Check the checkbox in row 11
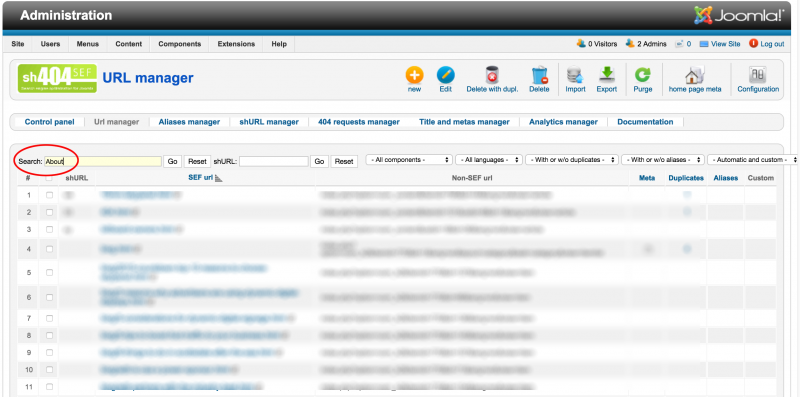The height and width of the screenshot is (397, 800). tap(49, 387)
